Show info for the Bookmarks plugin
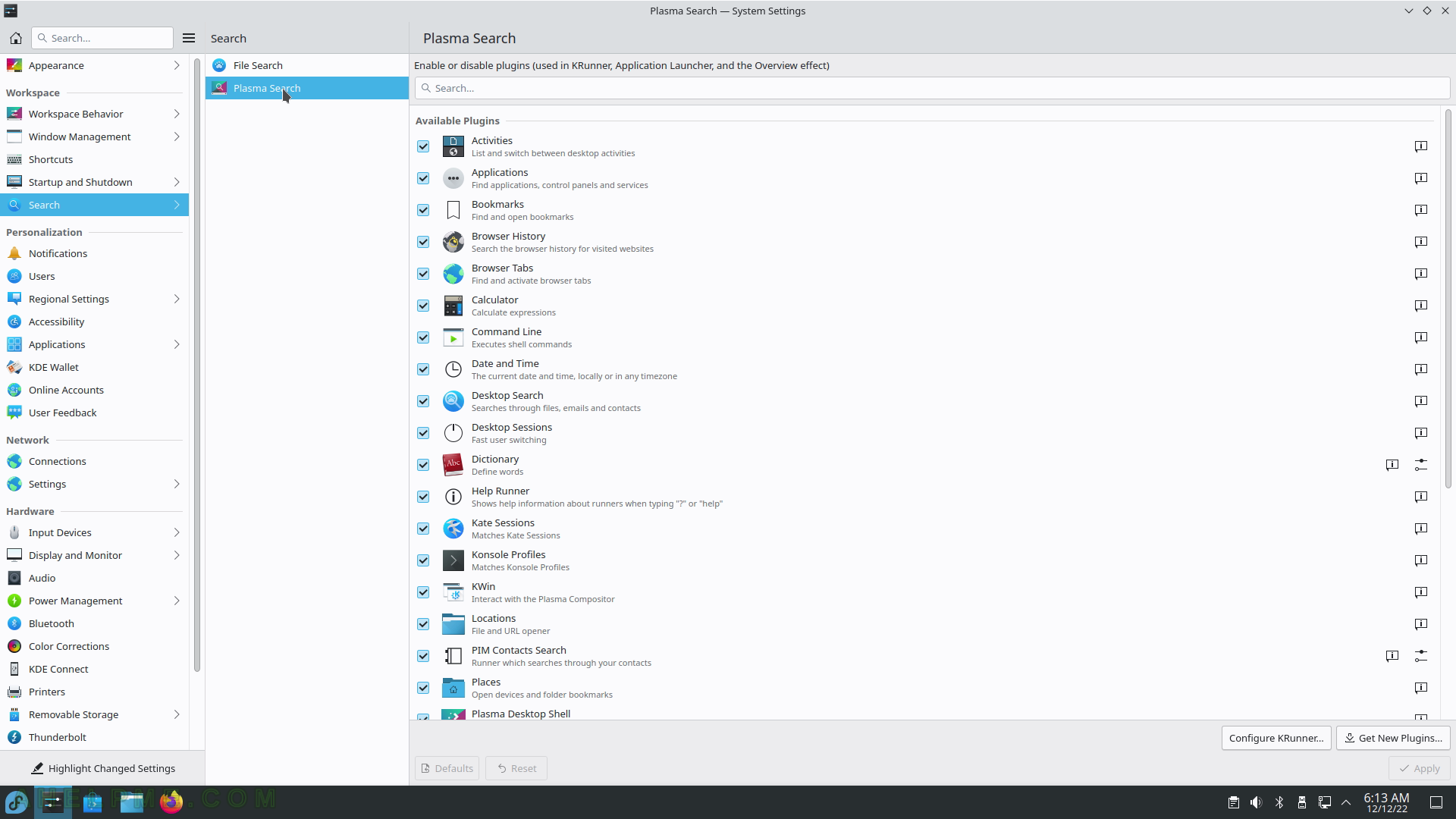Image resolution: width=1456 pixels, height=819 pixels. (x=1421, y=210)
